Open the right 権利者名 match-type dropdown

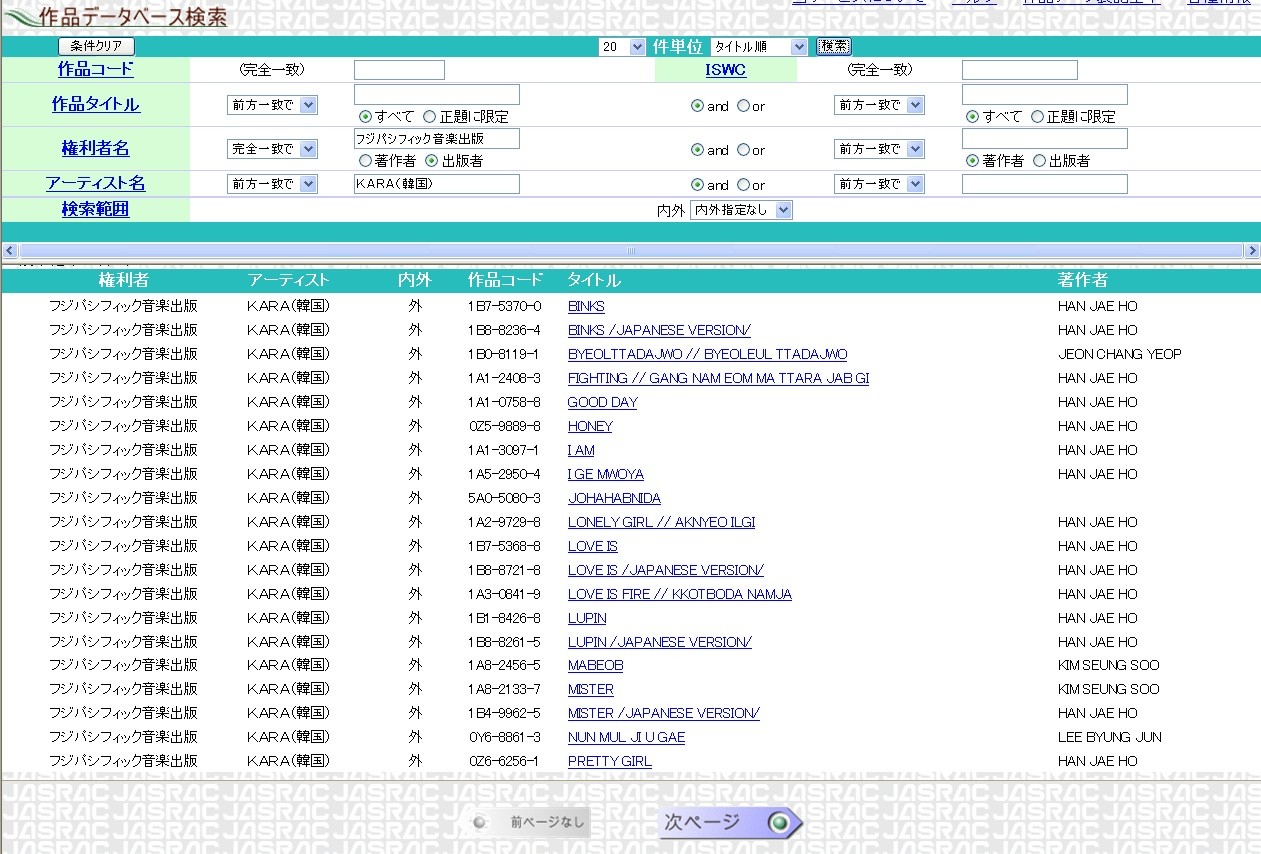879,149
